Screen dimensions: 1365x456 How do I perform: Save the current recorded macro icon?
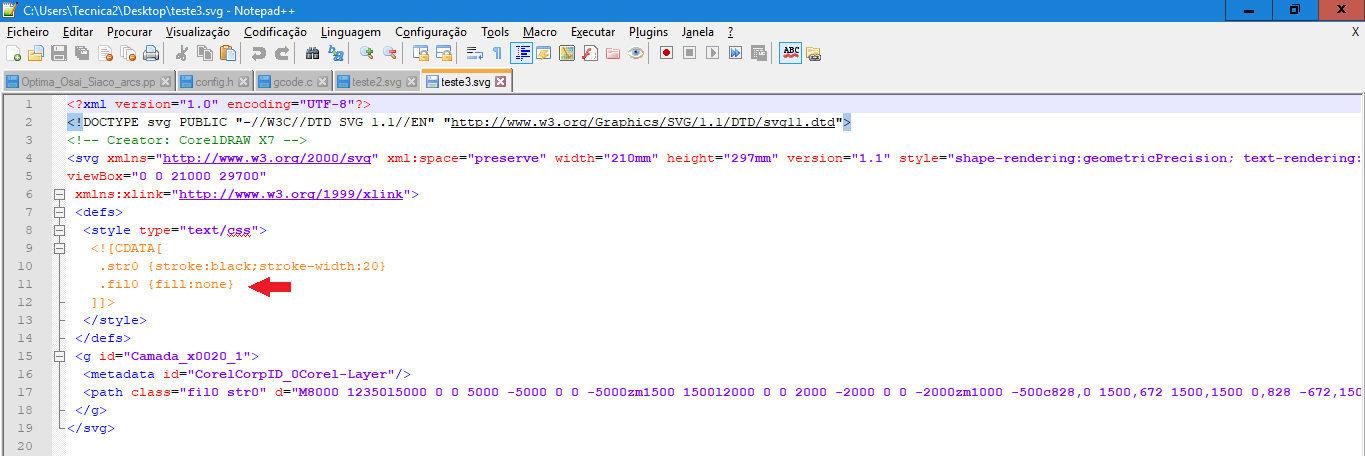coord(759,53)
